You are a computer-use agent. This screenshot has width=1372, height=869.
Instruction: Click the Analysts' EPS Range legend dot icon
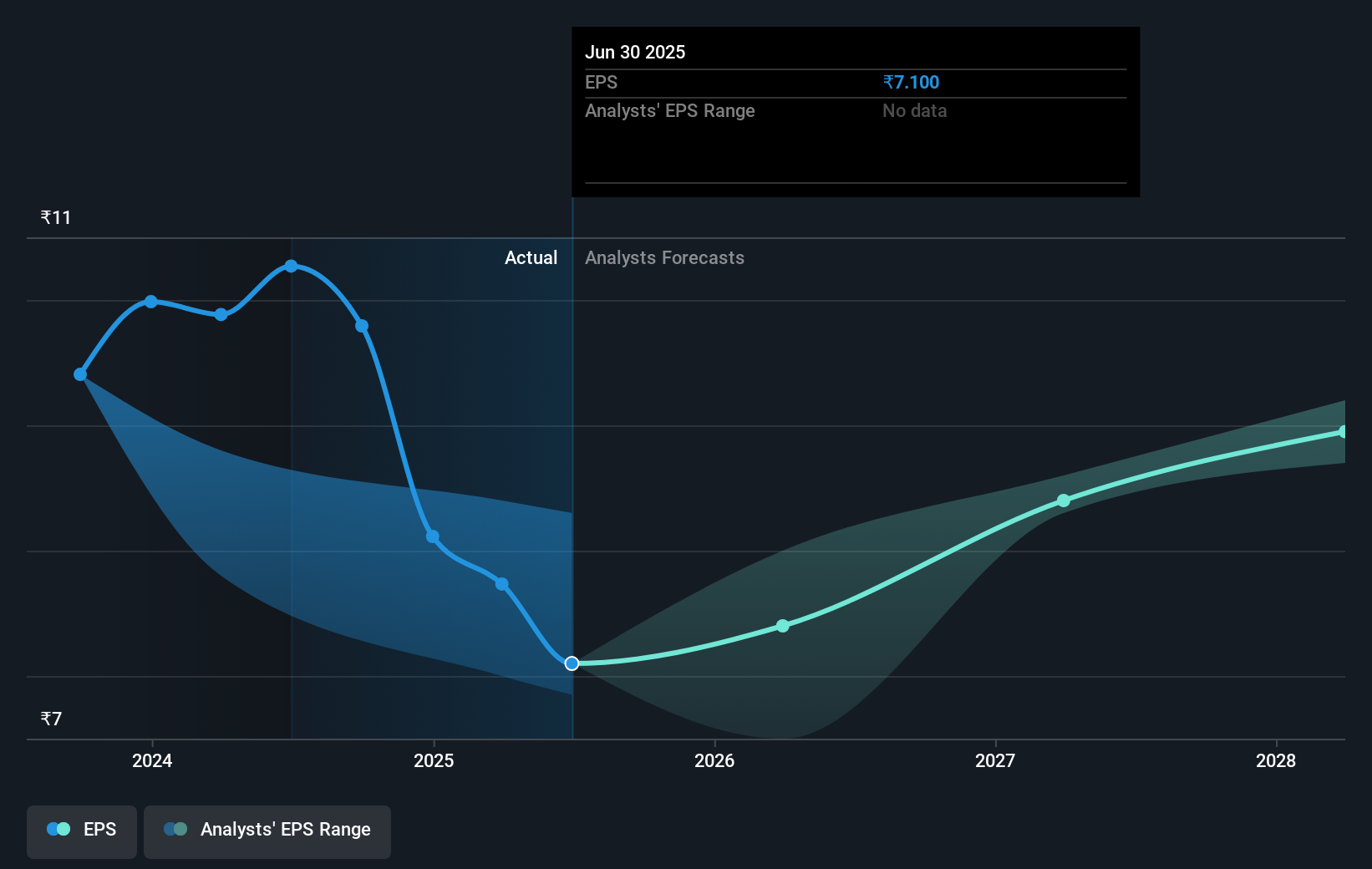tap(175, 829)
